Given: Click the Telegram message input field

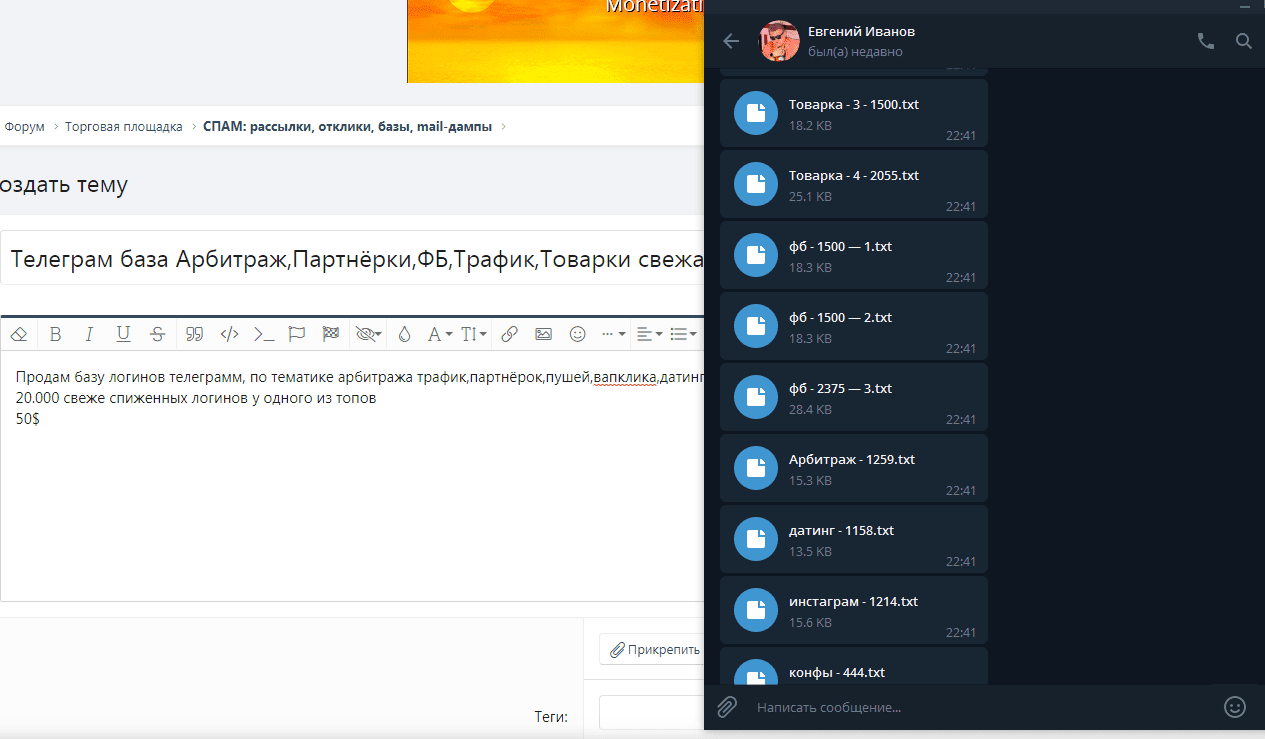Looking at the screenshot, I should 980,707.
